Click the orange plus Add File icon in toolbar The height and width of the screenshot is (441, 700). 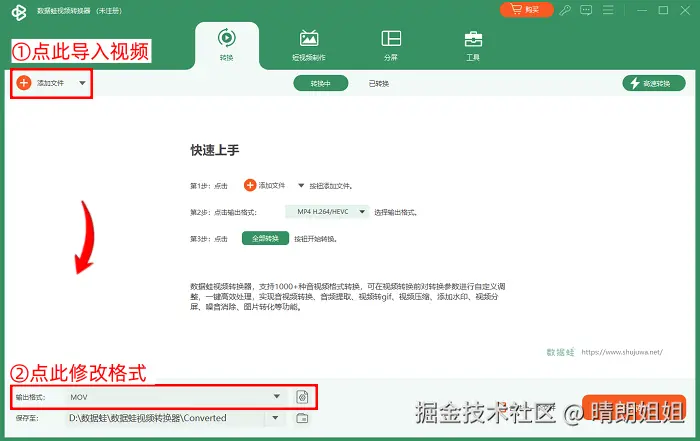click(x=24, y=83)
